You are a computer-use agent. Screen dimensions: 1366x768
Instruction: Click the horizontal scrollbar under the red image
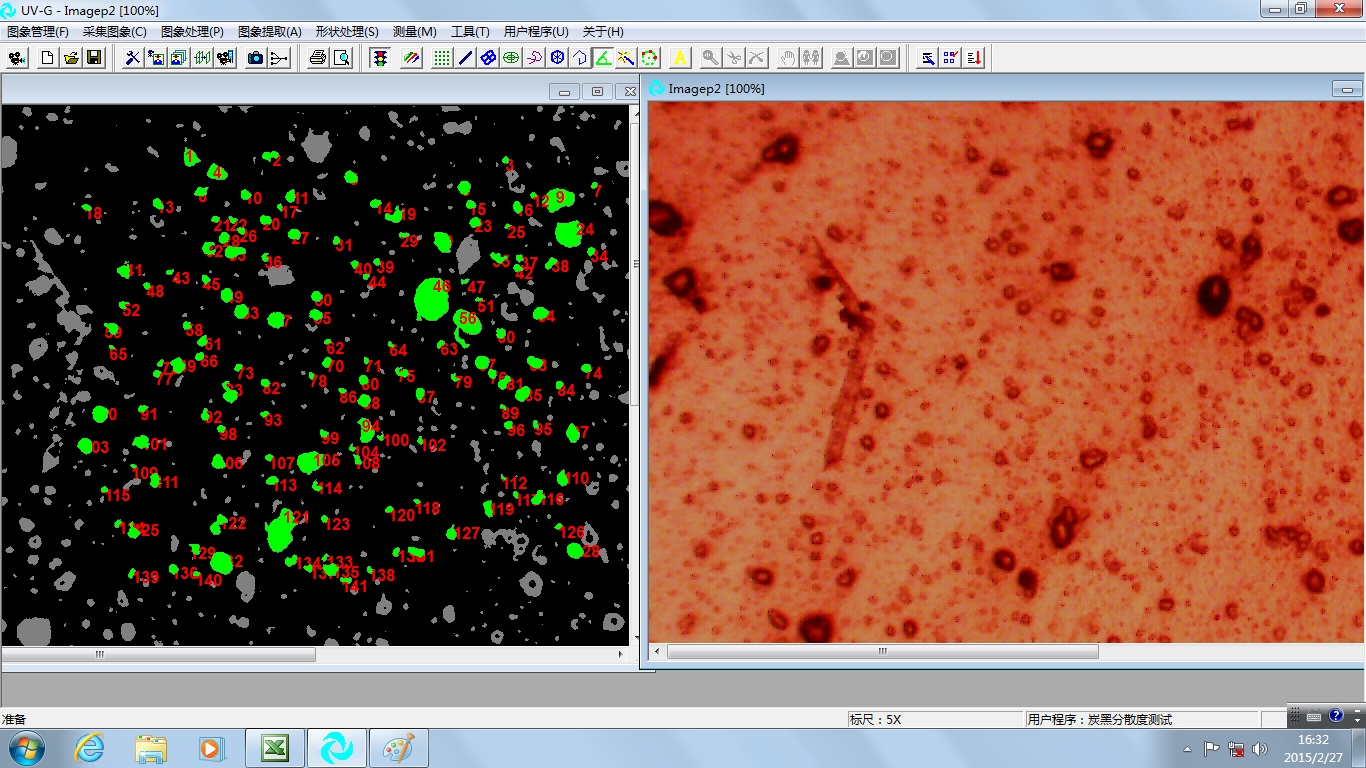[x=882, y=651]
